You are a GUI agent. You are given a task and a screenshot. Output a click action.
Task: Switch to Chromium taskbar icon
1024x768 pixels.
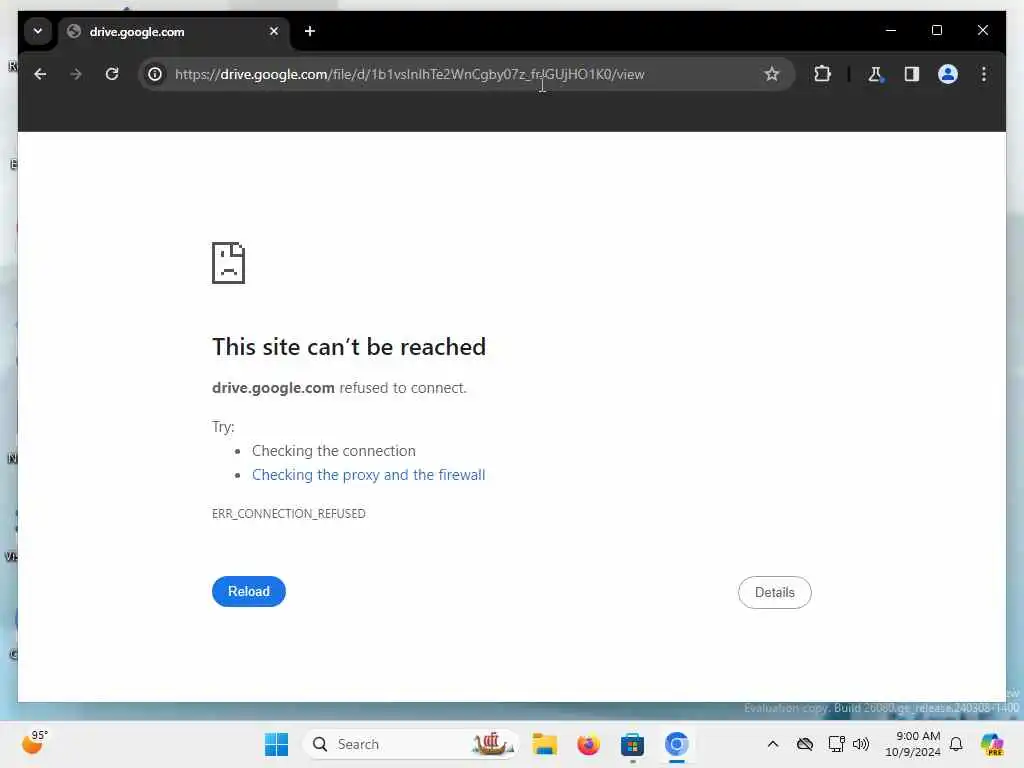coord(677,744)
